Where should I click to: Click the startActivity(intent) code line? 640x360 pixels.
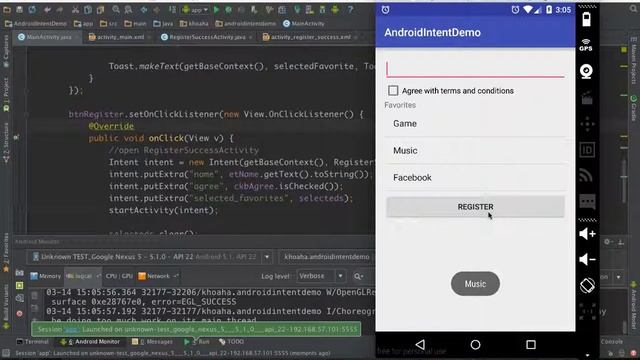pos(163,210)
